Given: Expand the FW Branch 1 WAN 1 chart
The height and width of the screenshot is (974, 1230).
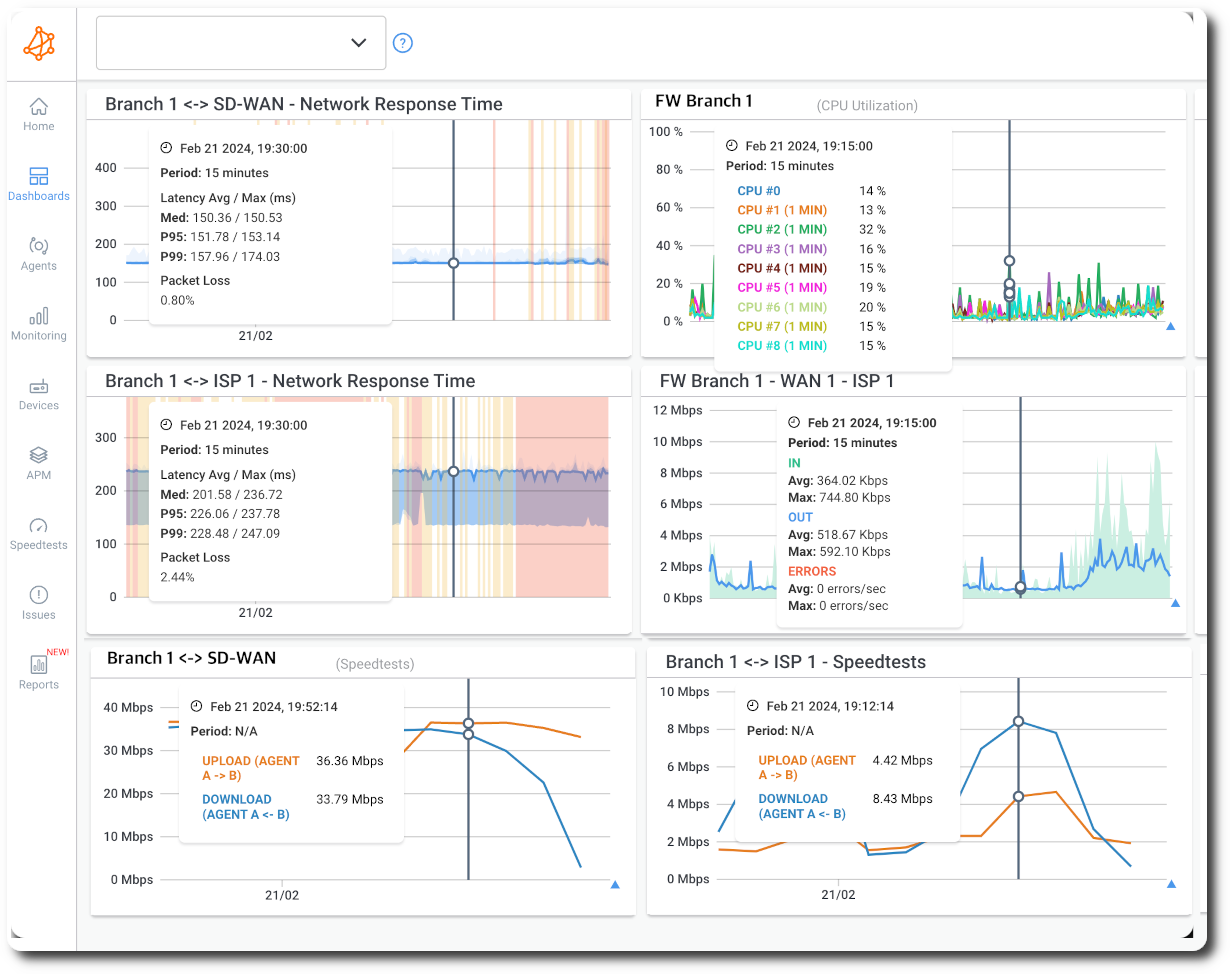Looking at the screenshot, I should click(1176, 602).
